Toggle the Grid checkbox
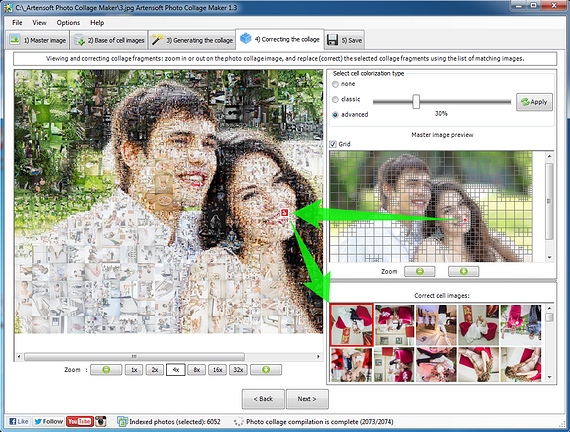 333,144
